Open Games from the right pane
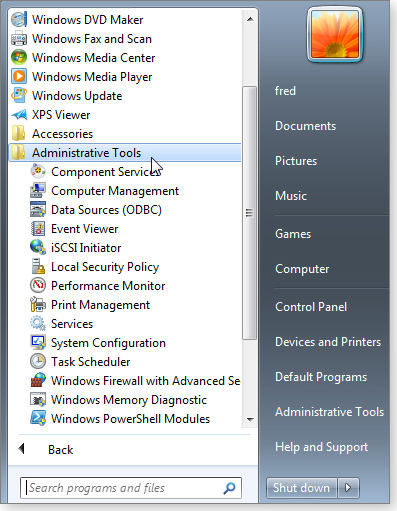397x511 pixels. pyautogui.click(x=293, y=234)
